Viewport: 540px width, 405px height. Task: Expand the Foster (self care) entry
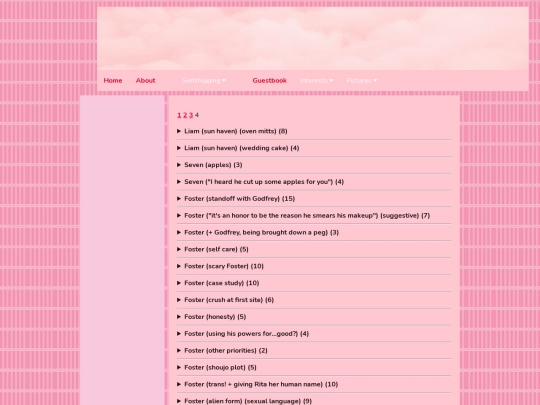coord(314,249)
